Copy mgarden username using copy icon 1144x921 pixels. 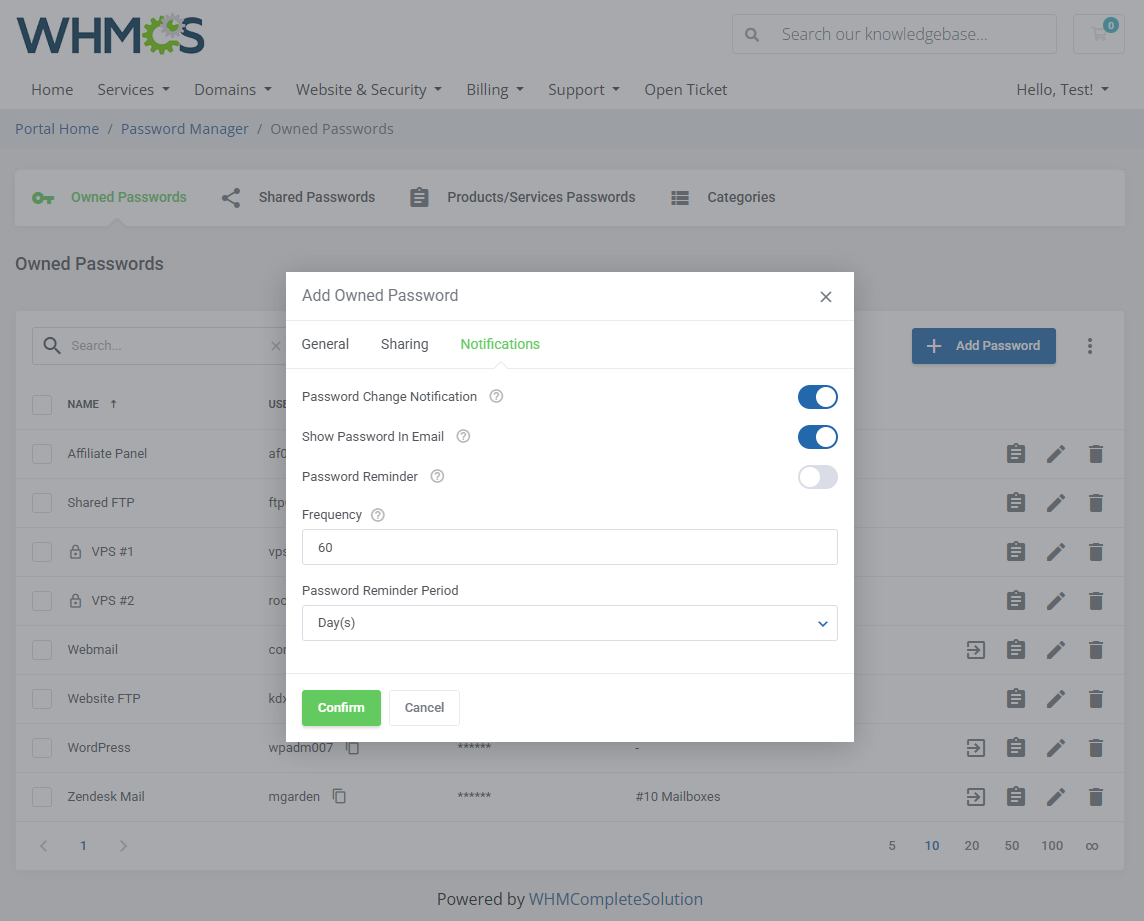pyautogui.click(x=340, y=796)
